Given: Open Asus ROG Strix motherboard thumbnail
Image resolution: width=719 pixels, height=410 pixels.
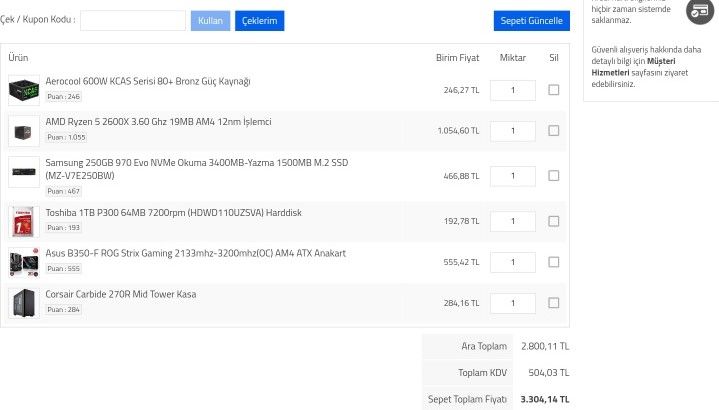Looking at the screenshot, I should (24, 263).
